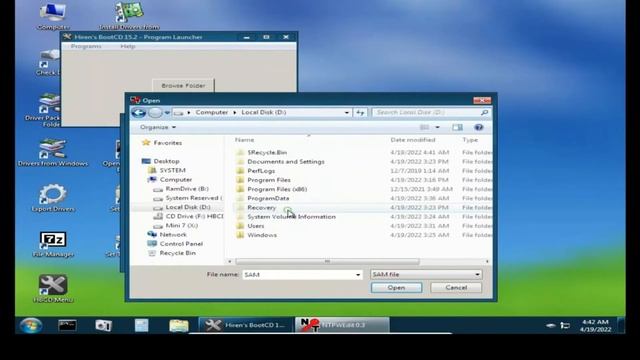Launch HBCD Menu desktop shortcut
This screenshot has width=640, height=360.
[53, 289]
